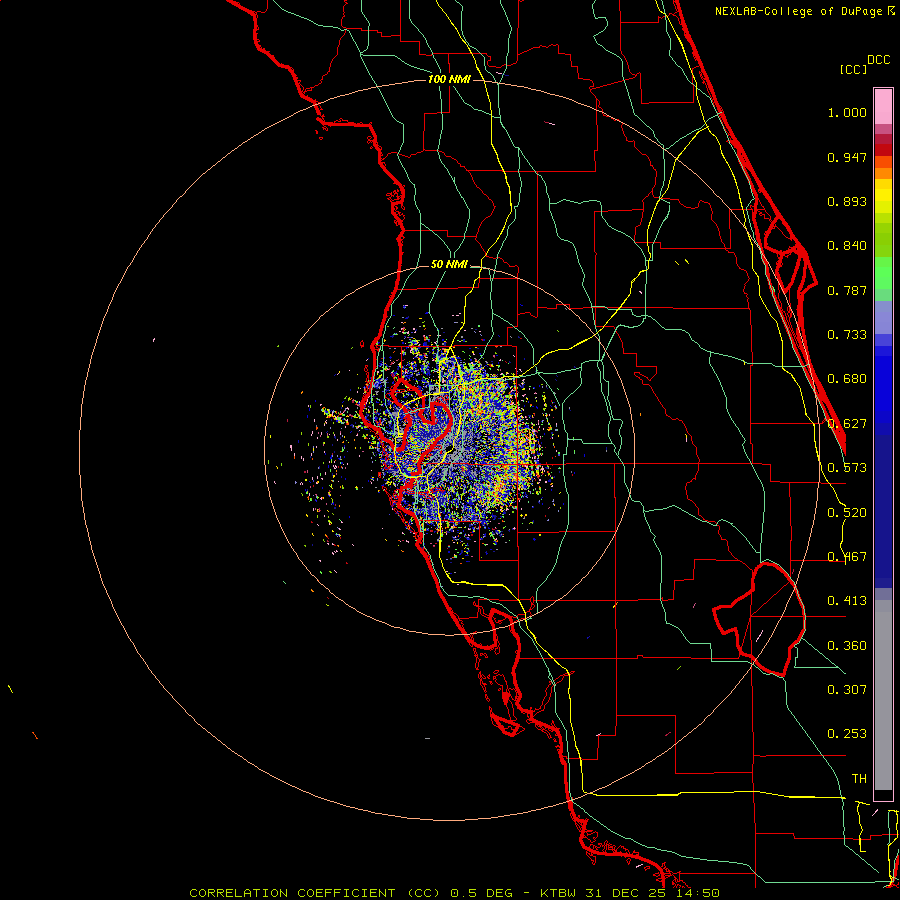Click the 0.680 scale value
This screenshot has height=900, width=900.
[847, 379]
